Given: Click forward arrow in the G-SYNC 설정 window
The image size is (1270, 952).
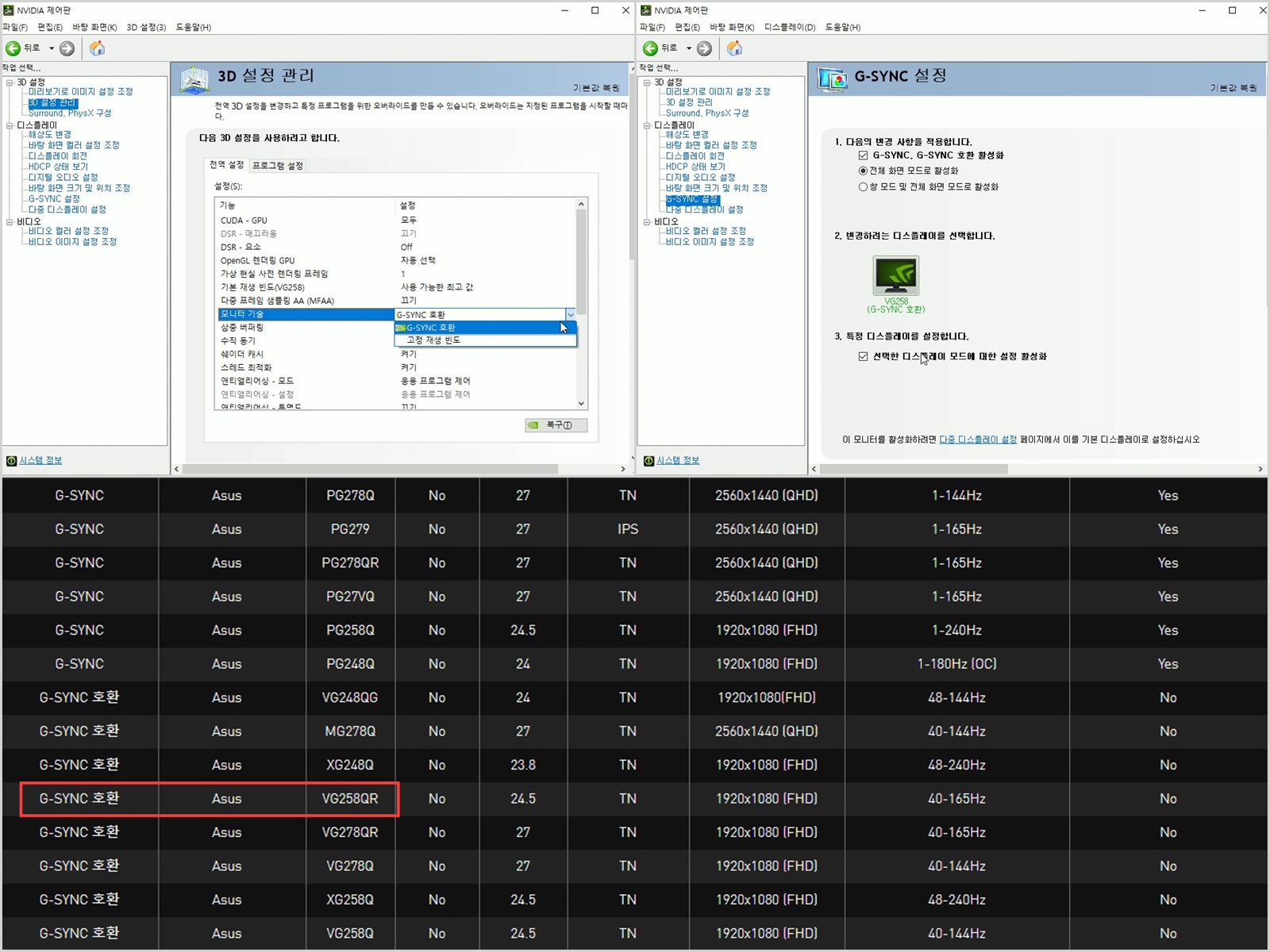Looking at the screenshot, I should pos(704,48).
